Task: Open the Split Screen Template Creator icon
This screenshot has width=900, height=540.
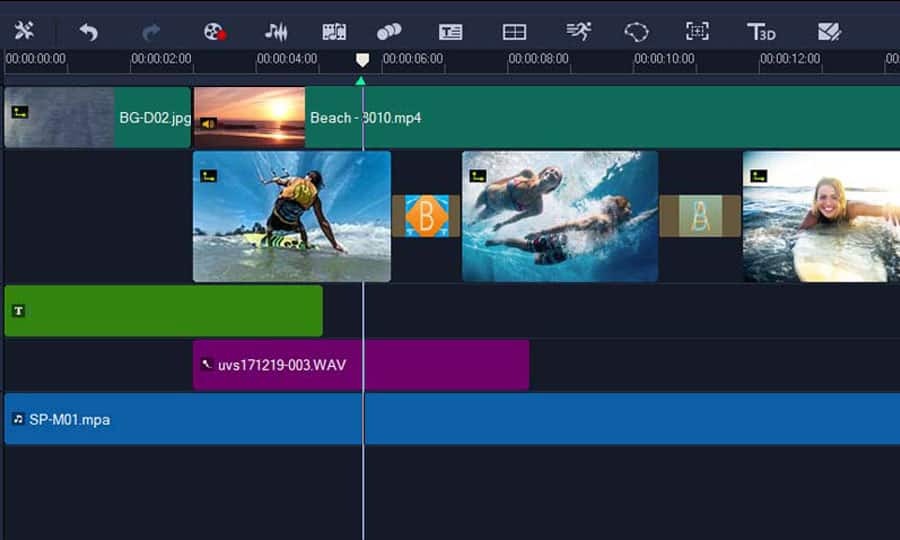Action: tap(829, 32)
